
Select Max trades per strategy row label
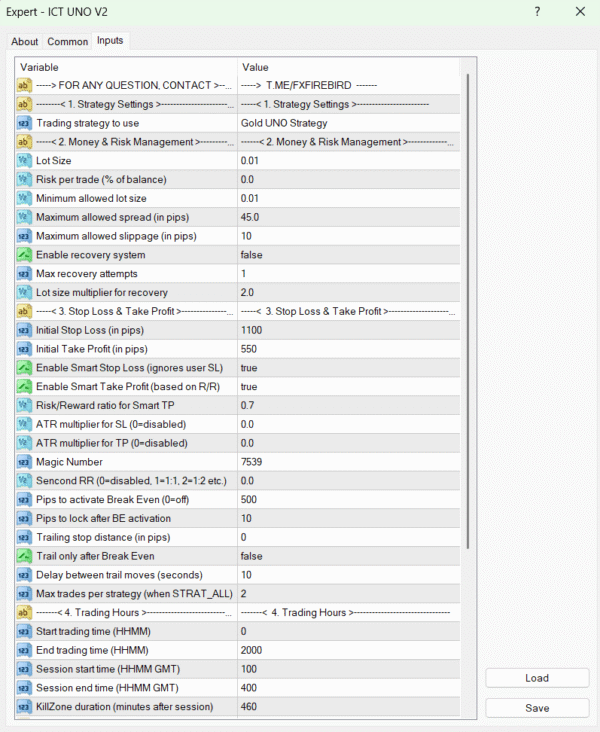click(x=134, y=594)
